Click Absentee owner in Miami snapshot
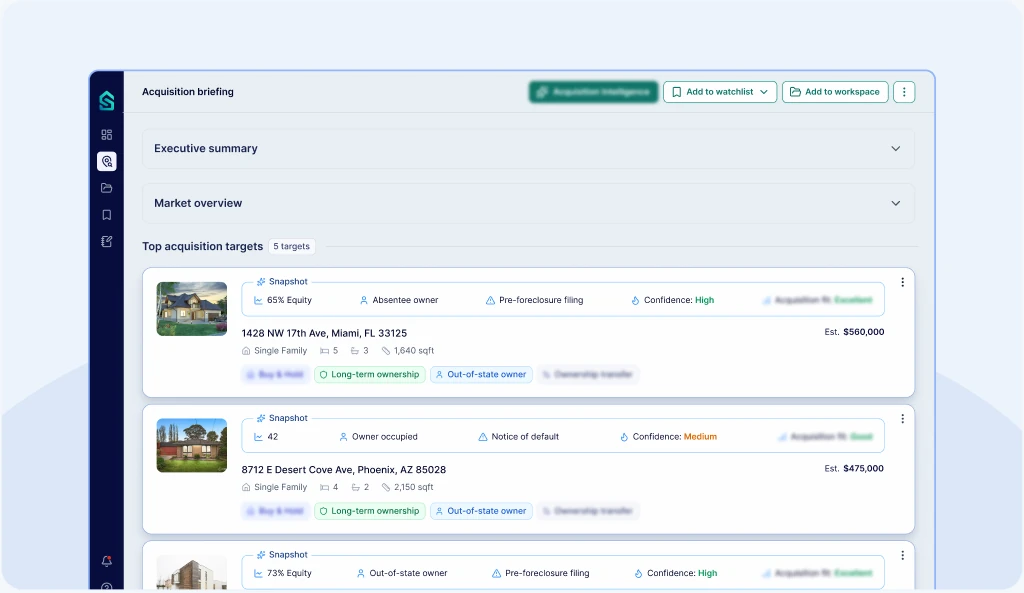The height and width of the screenshot is (593, 1024). (x=399, y=300)
